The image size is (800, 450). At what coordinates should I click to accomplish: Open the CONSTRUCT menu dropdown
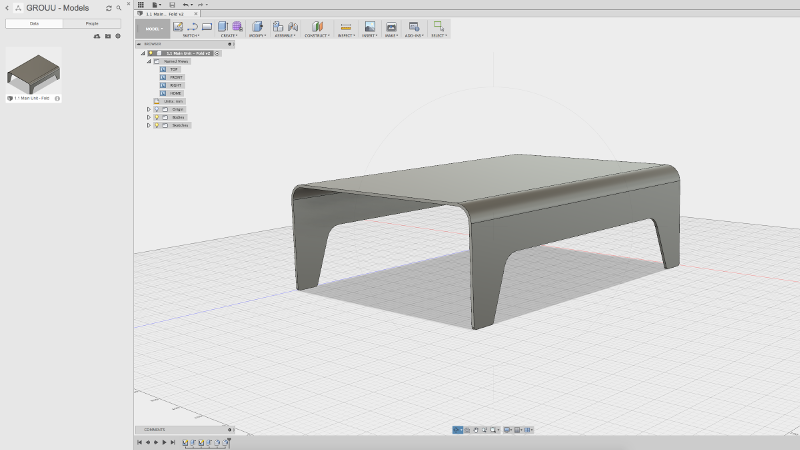point(317,36)
